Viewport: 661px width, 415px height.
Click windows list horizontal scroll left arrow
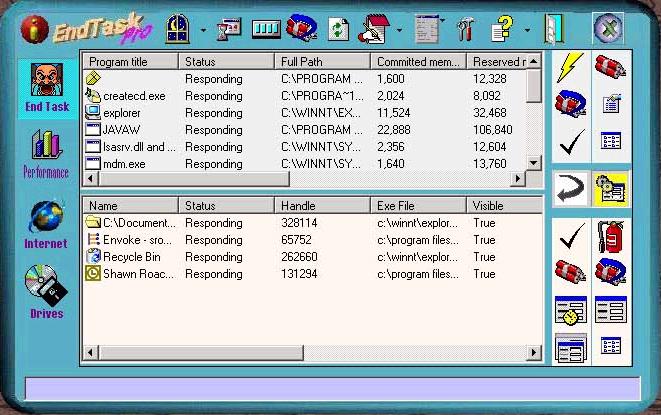[x=91, y=352]
